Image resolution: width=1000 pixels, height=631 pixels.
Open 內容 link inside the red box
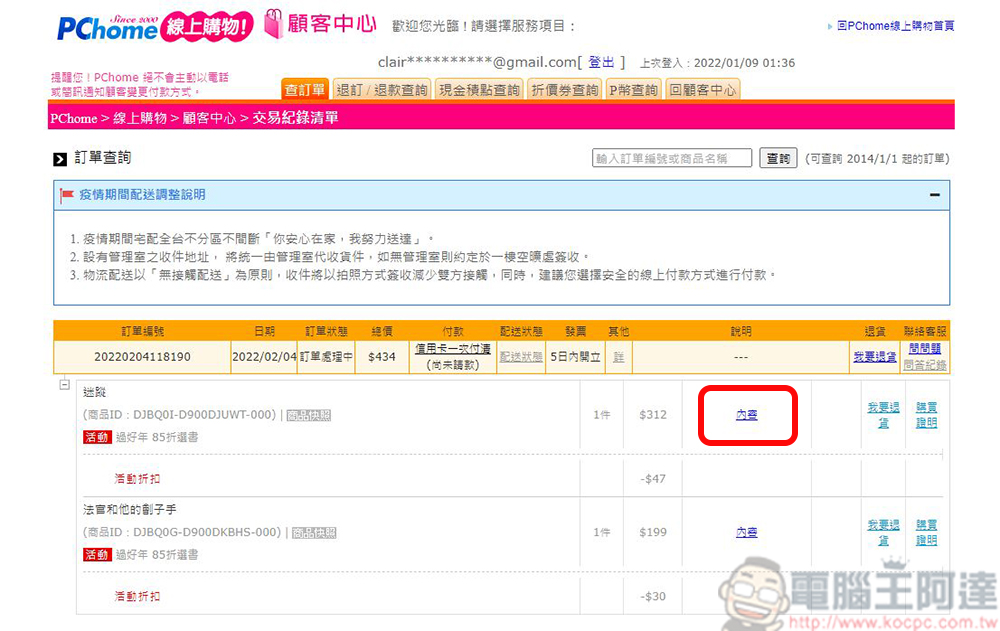pos(746,415)
